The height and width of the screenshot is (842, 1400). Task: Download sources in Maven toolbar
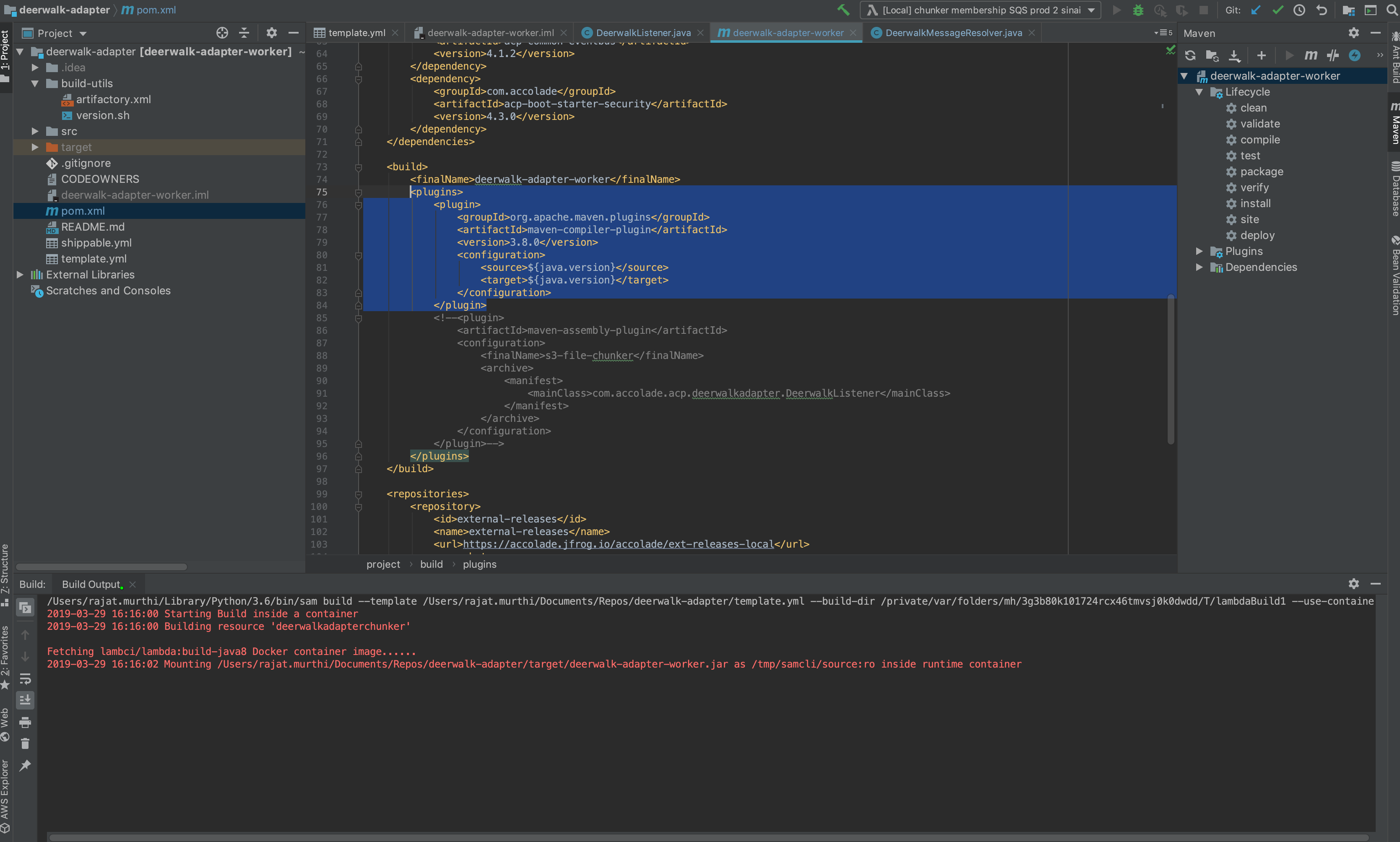pos(1234,55)
